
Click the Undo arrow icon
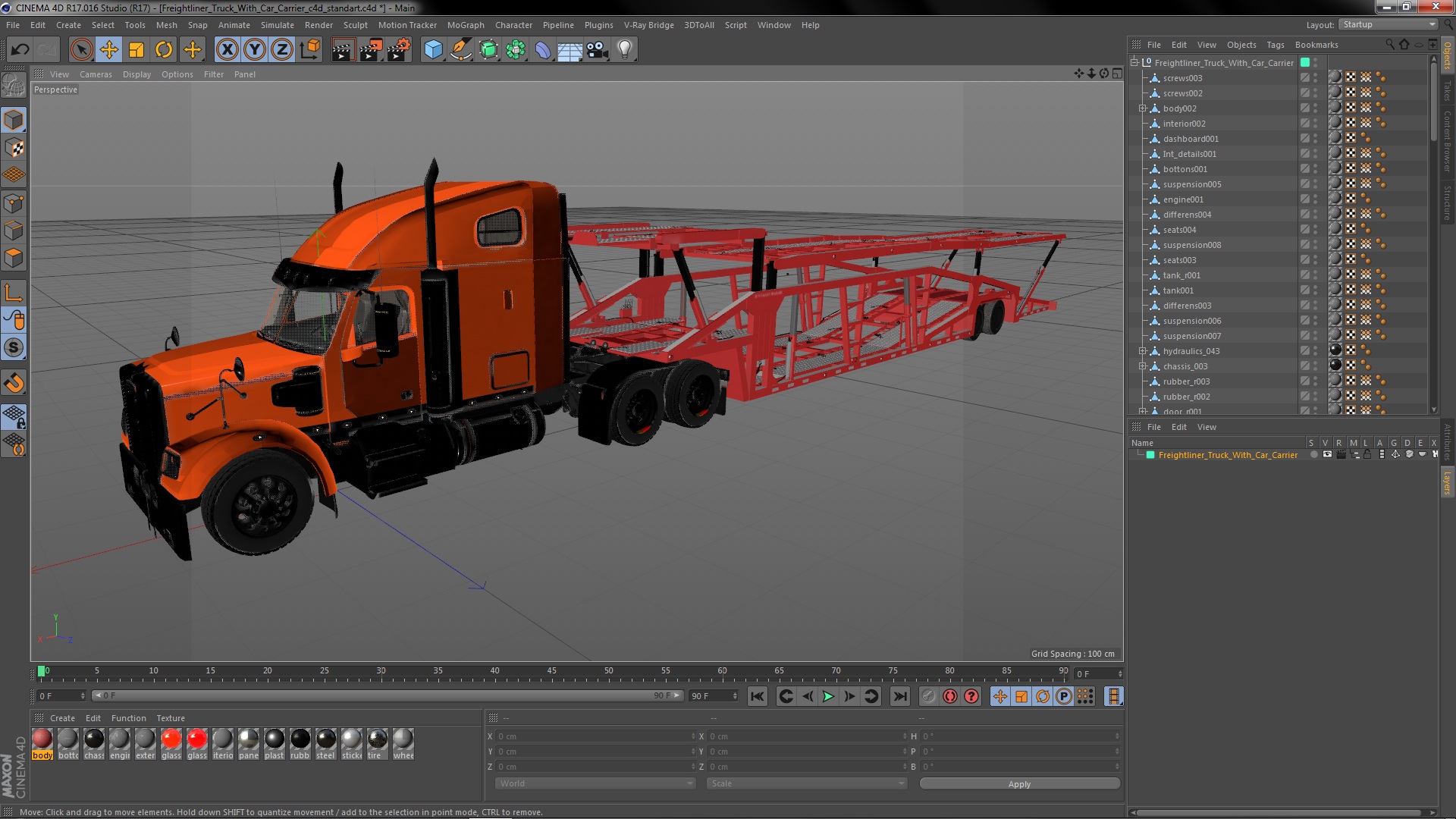point(20,50)
